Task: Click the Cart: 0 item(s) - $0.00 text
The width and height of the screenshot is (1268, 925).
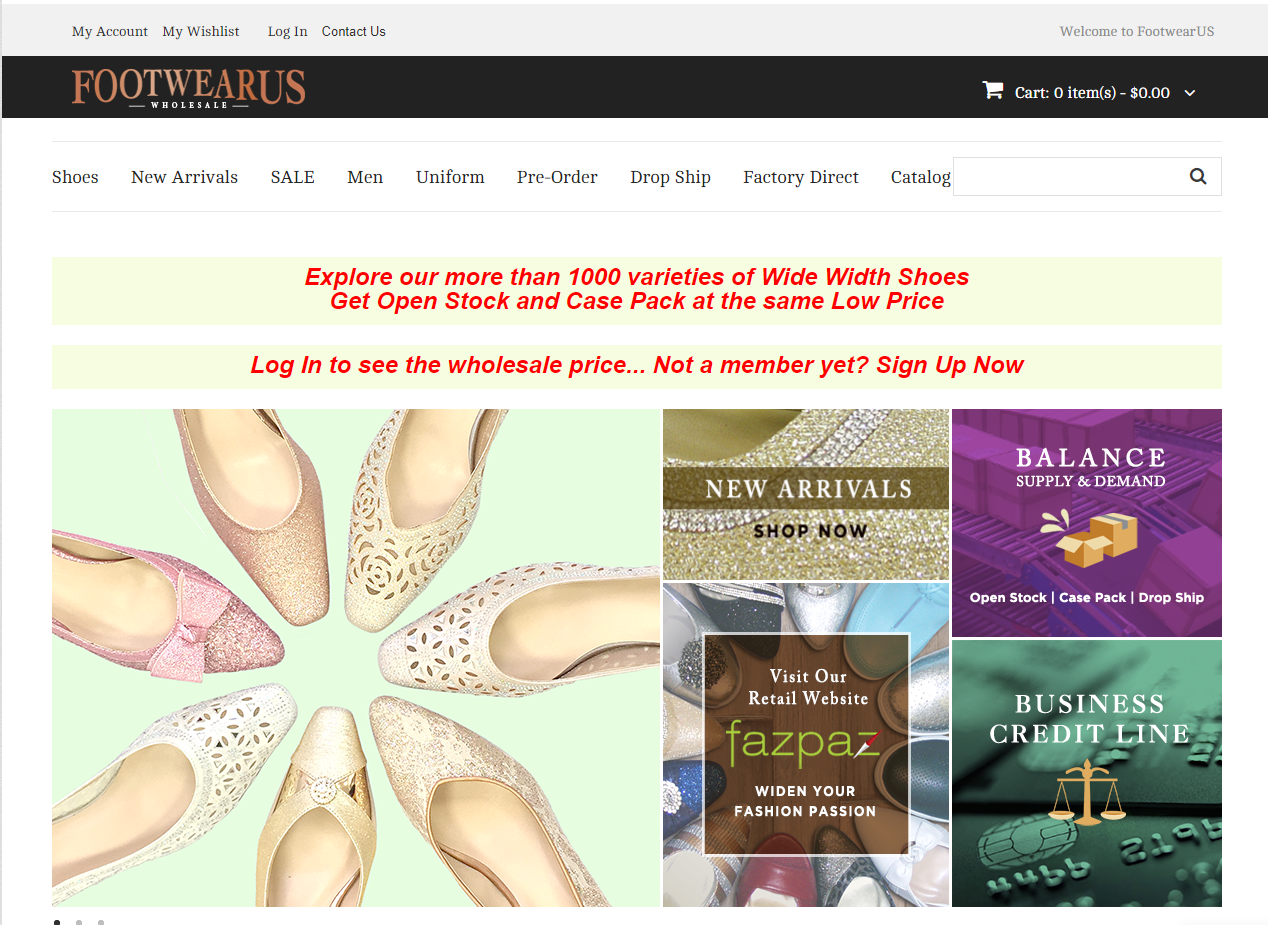Action: coord(1092,93)
